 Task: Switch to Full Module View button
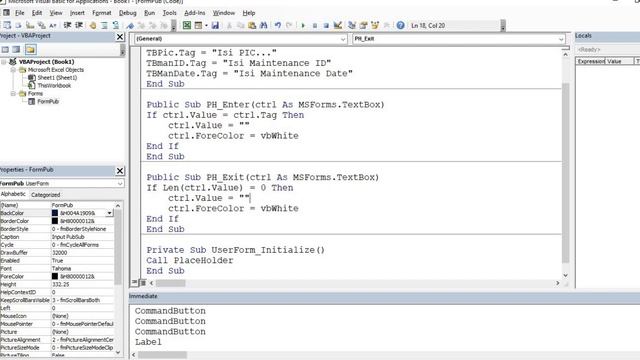click(x=143, y=282)
